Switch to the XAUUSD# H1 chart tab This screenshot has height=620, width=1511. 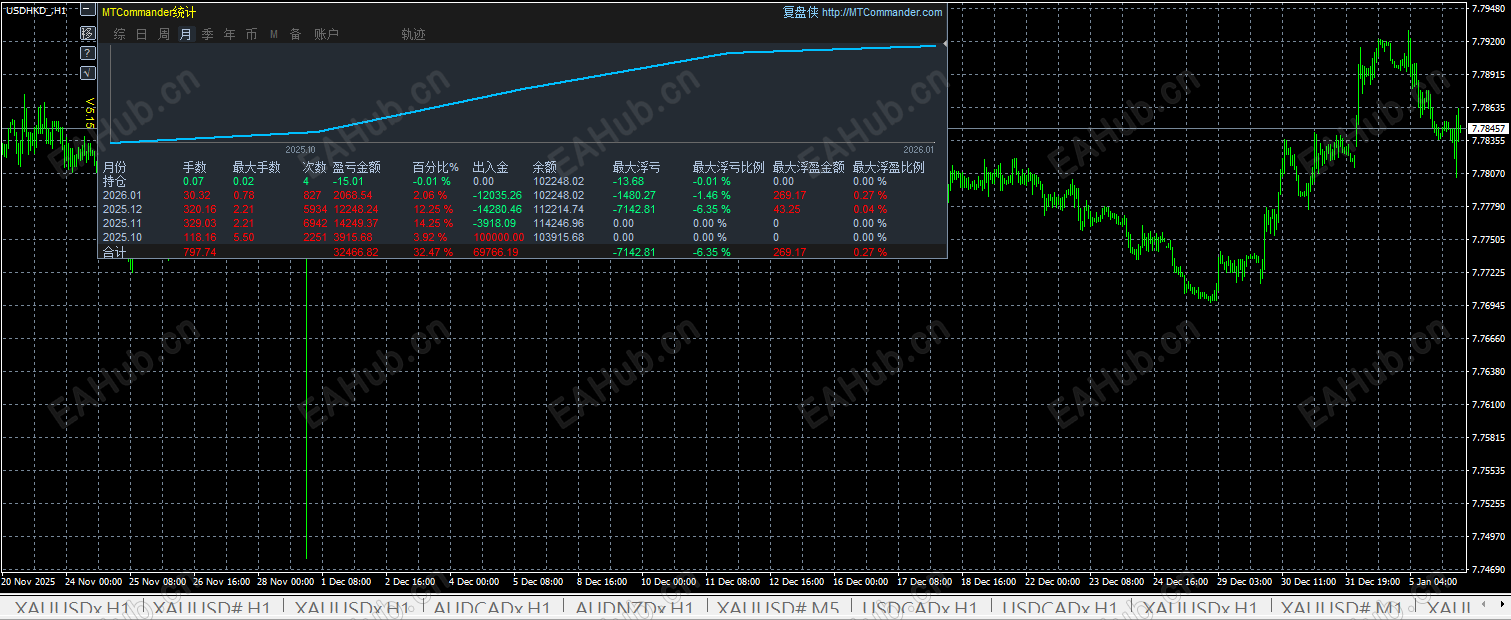pyautogui.click(x=210, y=608)
